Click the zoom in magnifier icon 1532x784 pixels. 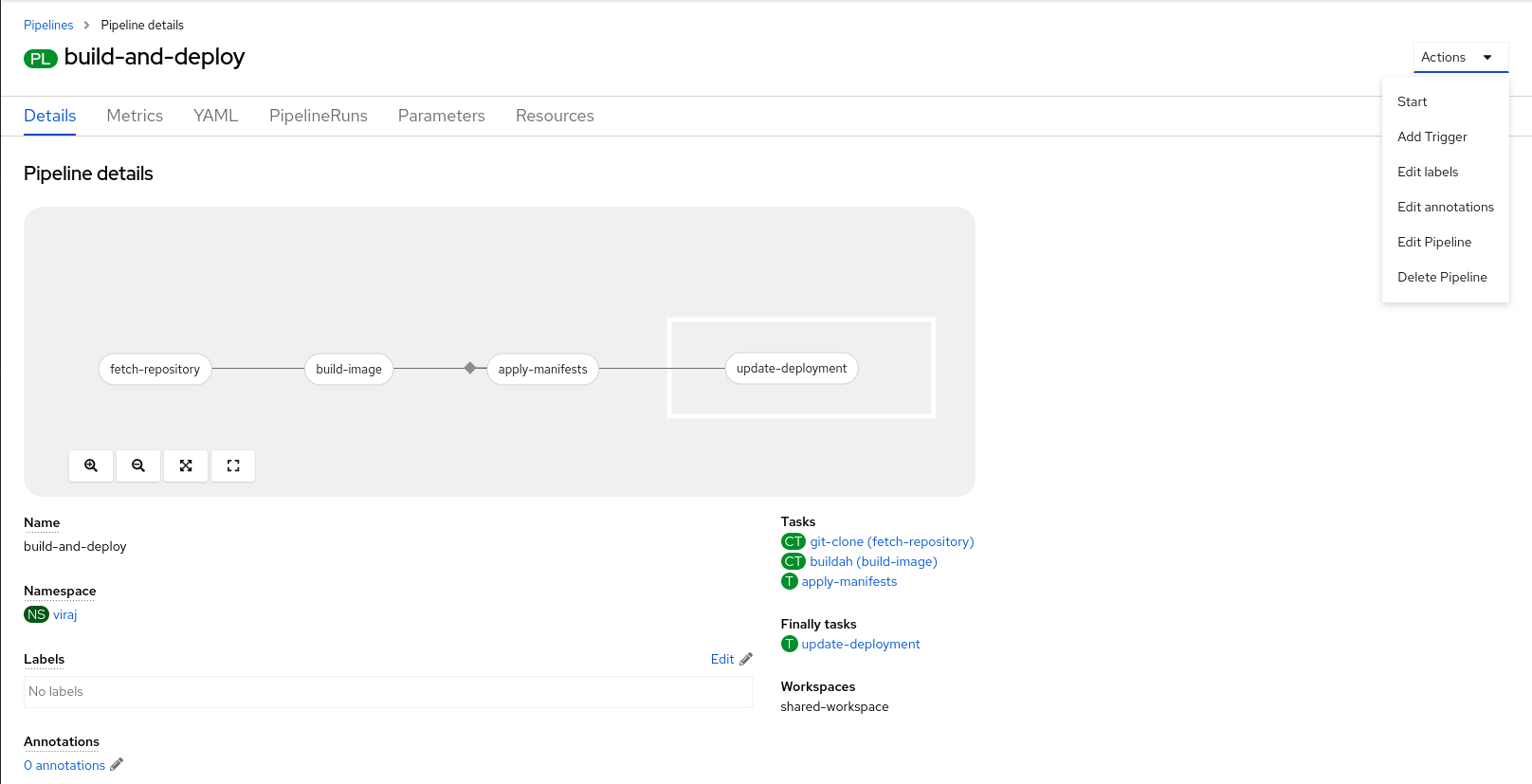(x=91, y=465)
